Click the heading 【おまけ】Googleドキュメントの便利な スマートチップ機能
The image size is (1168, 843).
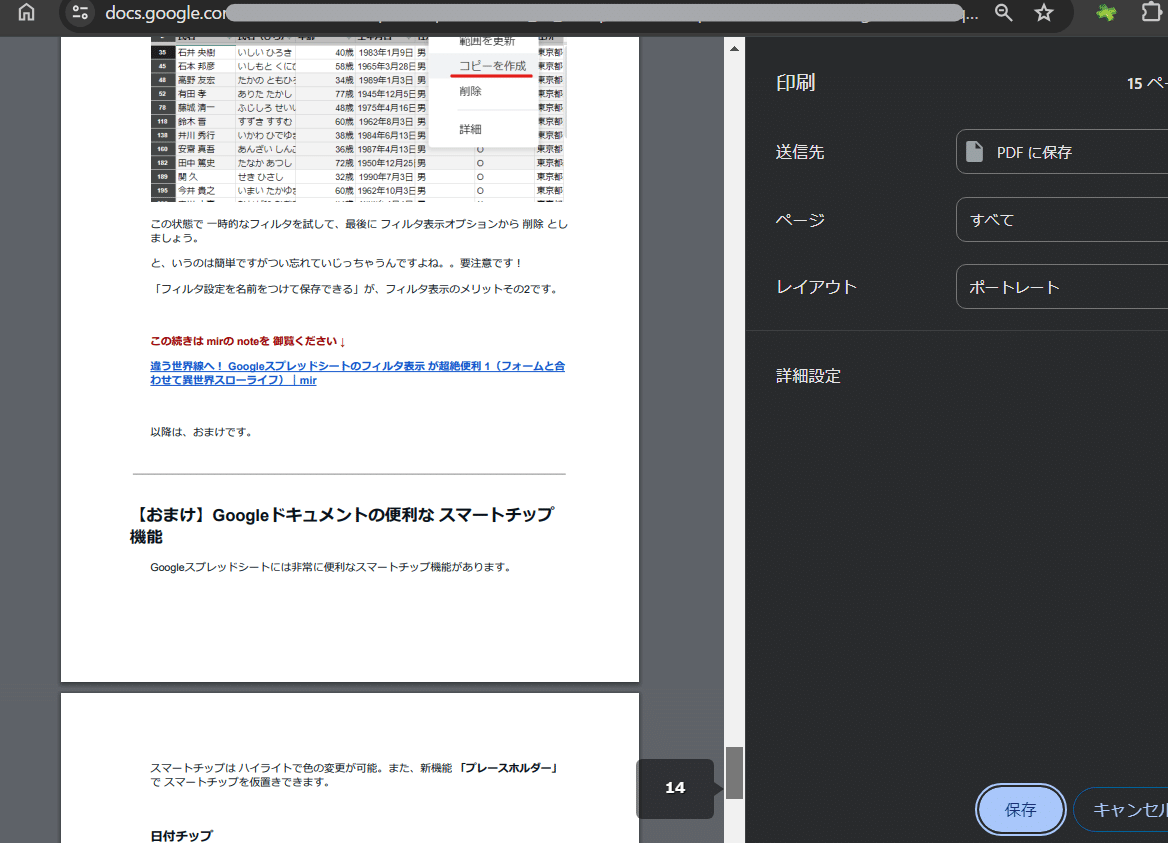point(342,525)
